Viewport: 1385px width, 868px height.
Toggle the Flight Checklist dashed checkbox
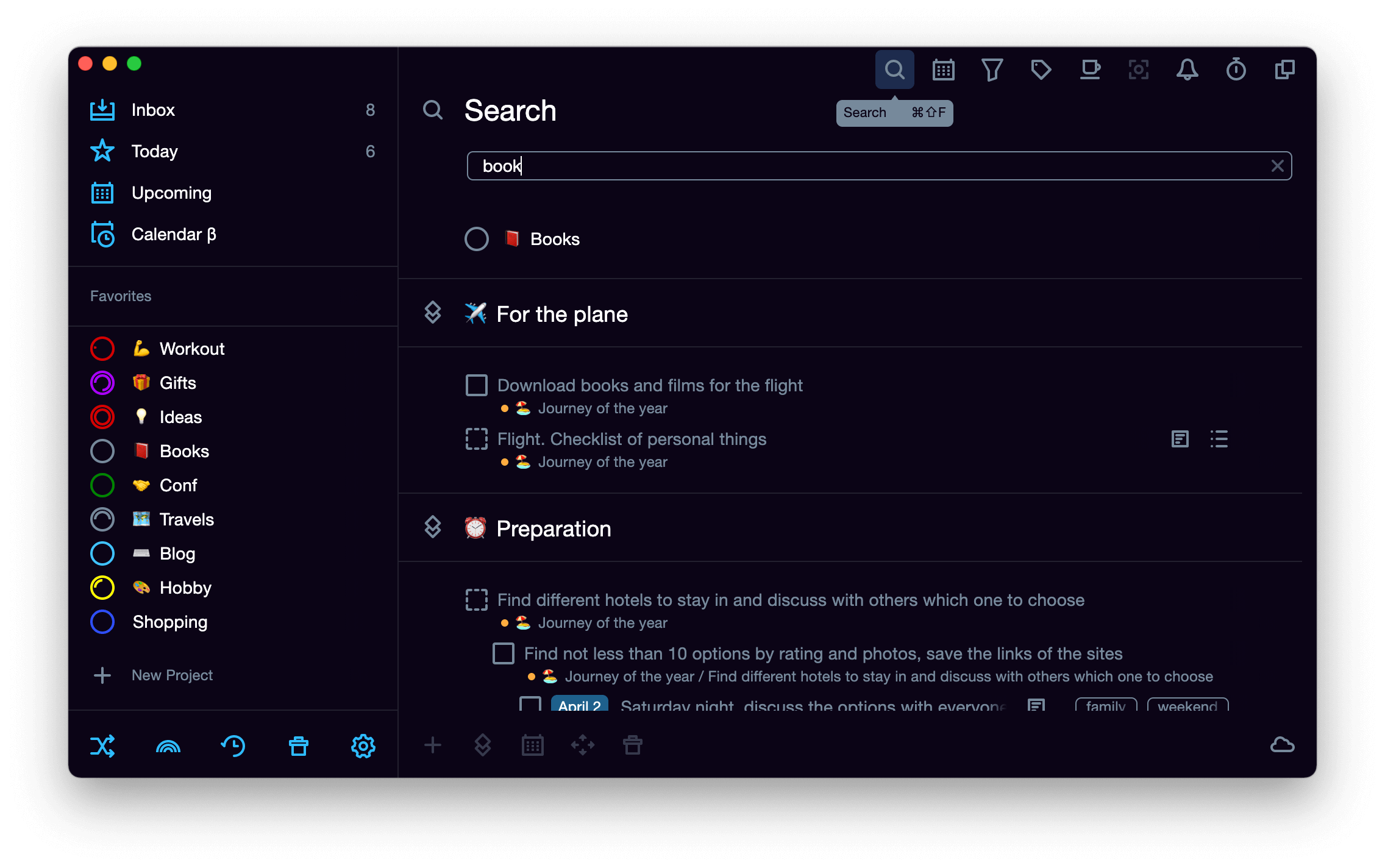pyautogui.click(x=477, y=439)
